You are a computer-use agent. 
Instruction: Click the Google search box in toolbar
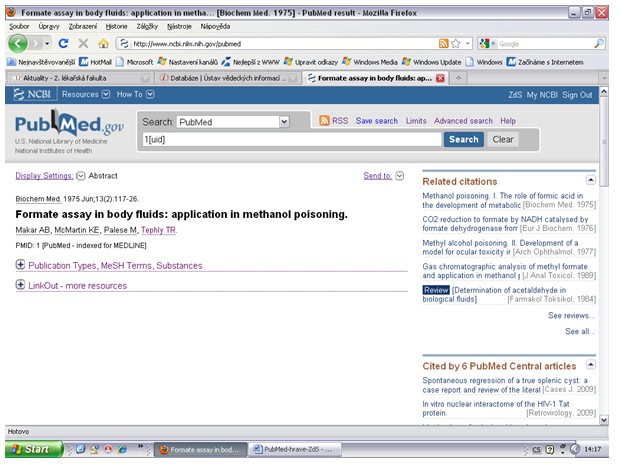tap(545, 44)
